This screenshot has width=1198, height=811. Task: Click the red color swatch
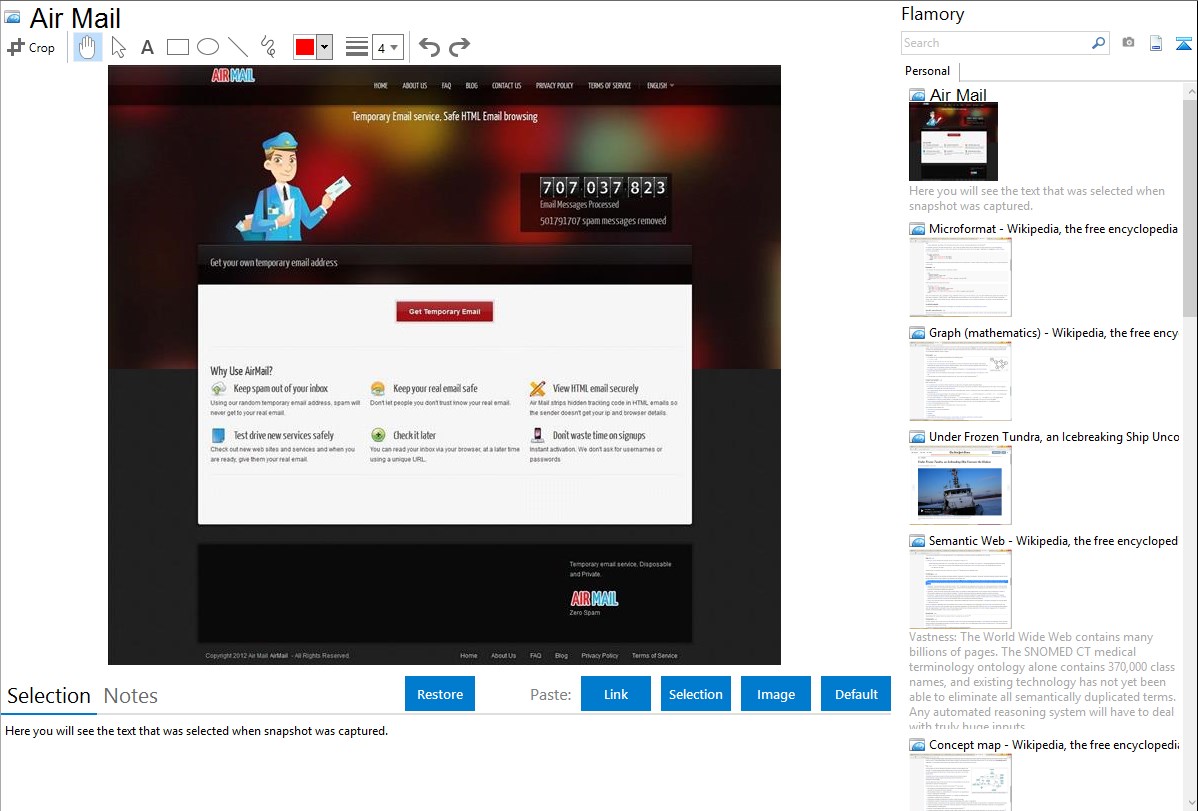pos(305,47)
